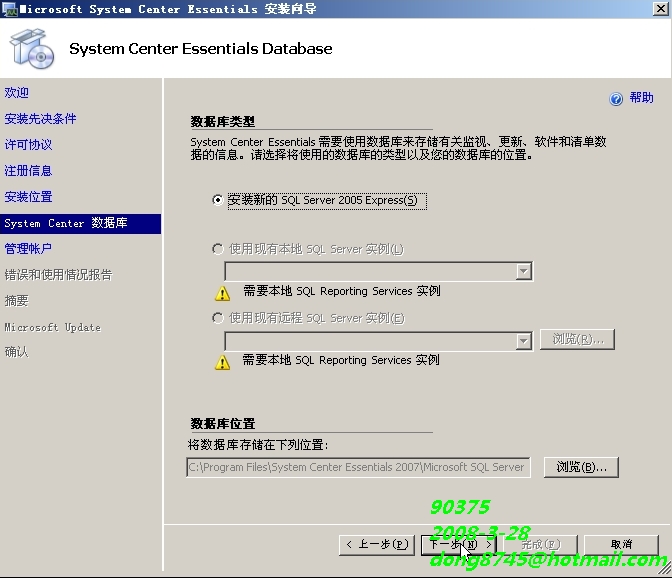Click Reporting Services warning text under local instance

coord(342,291)
